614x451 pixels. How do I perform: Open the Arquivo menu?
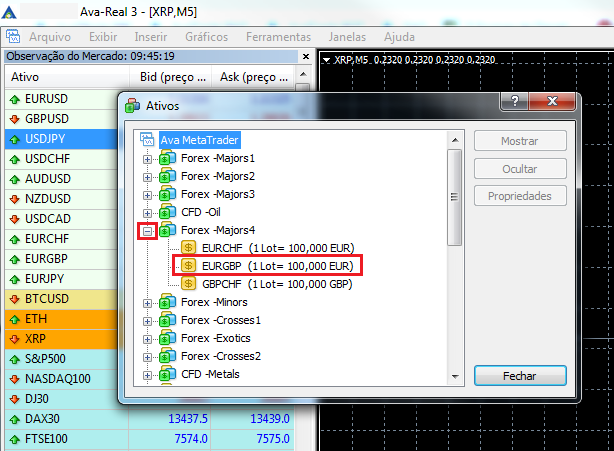50,37
